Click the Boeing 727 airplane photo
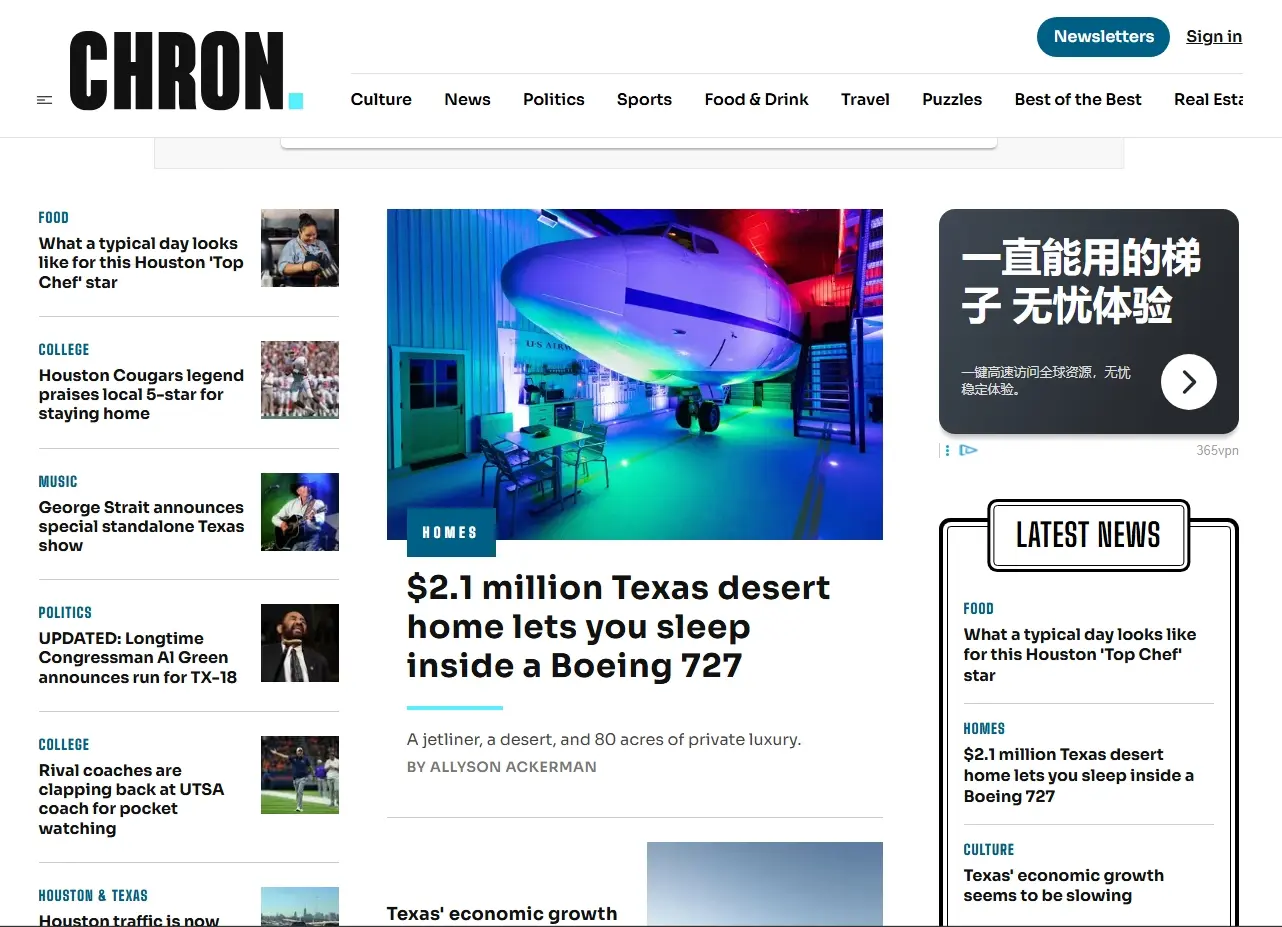This screenshot has height=927, width=1282. (x=634, y=373)
